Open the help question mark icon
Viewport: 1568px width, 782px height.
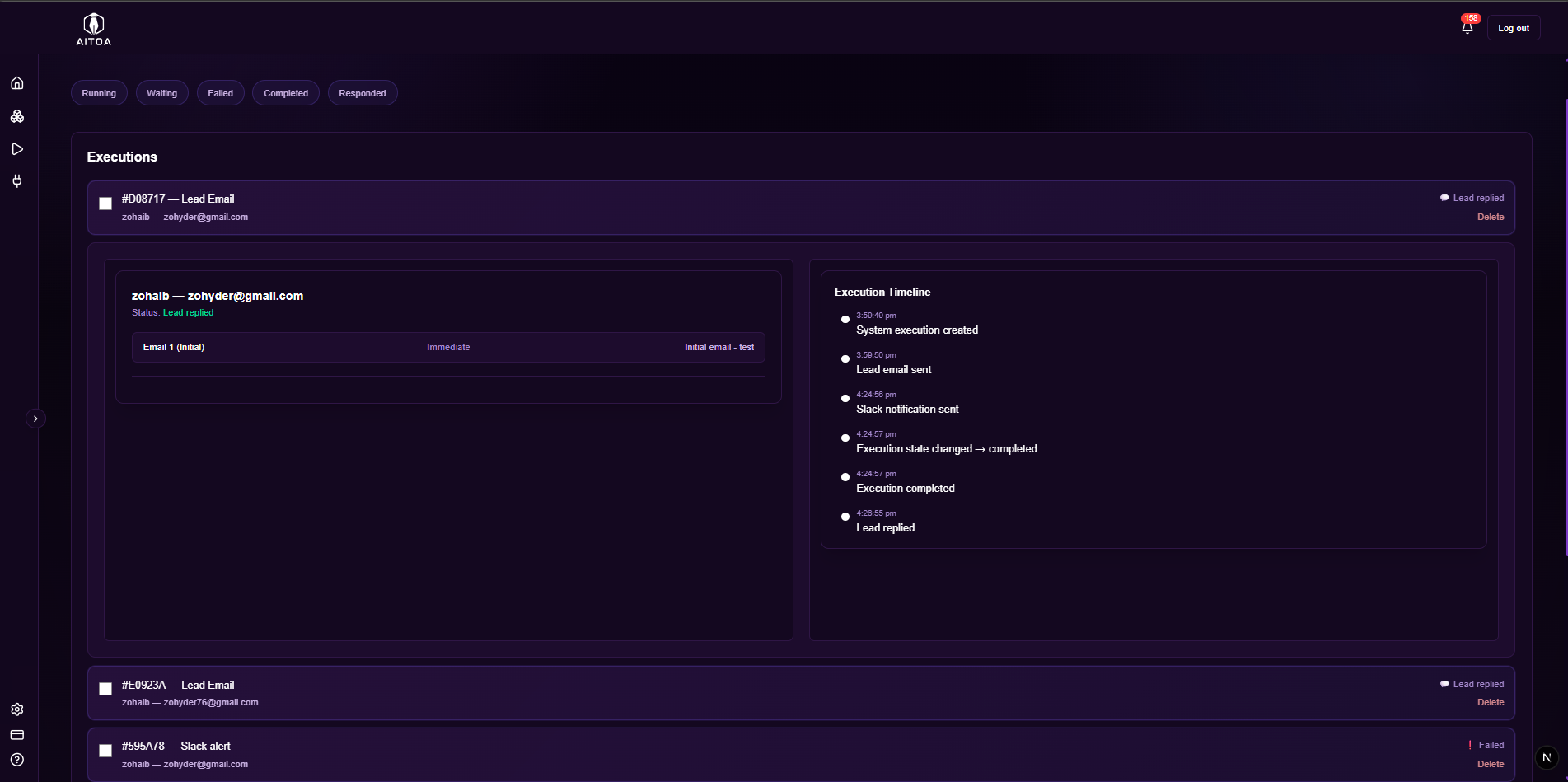[x=17, y=760]
